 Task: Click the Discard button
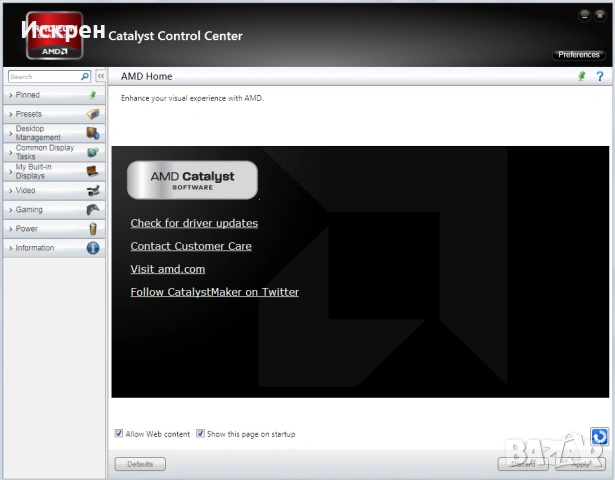[x=523, y=464]
